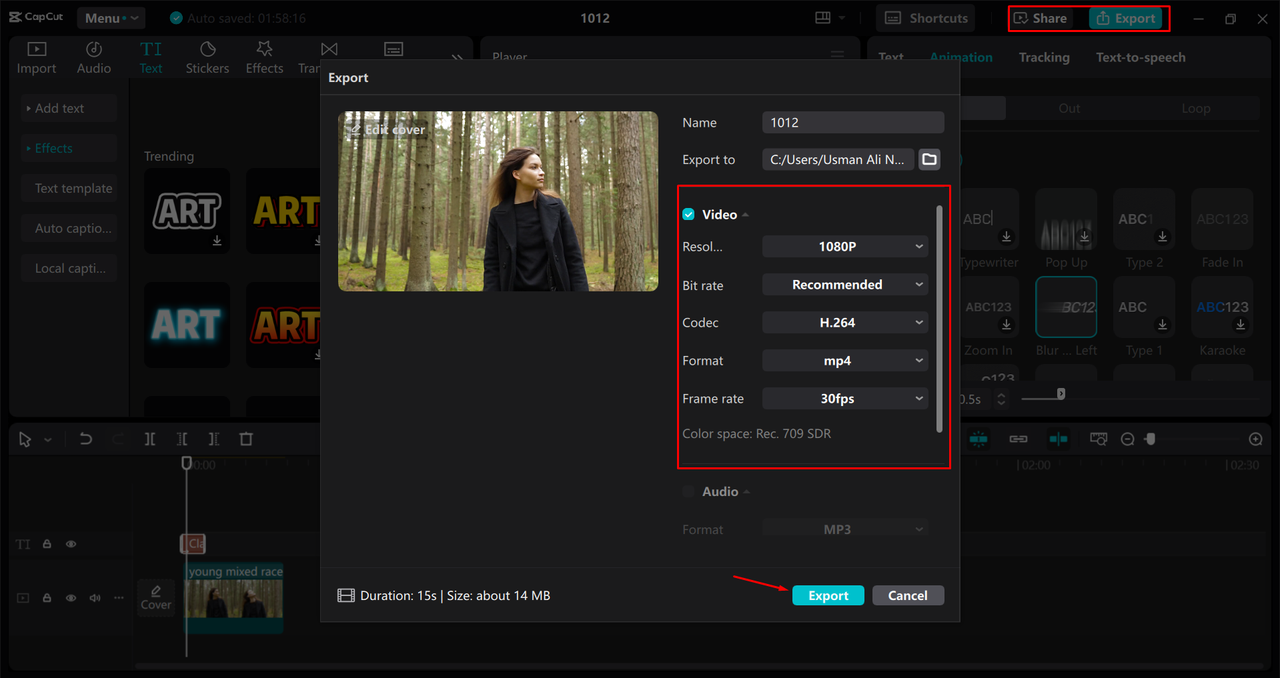Click Add text in the sidebar
The height and width of the screenshot is (678, 1280).
tap(69, 108)
